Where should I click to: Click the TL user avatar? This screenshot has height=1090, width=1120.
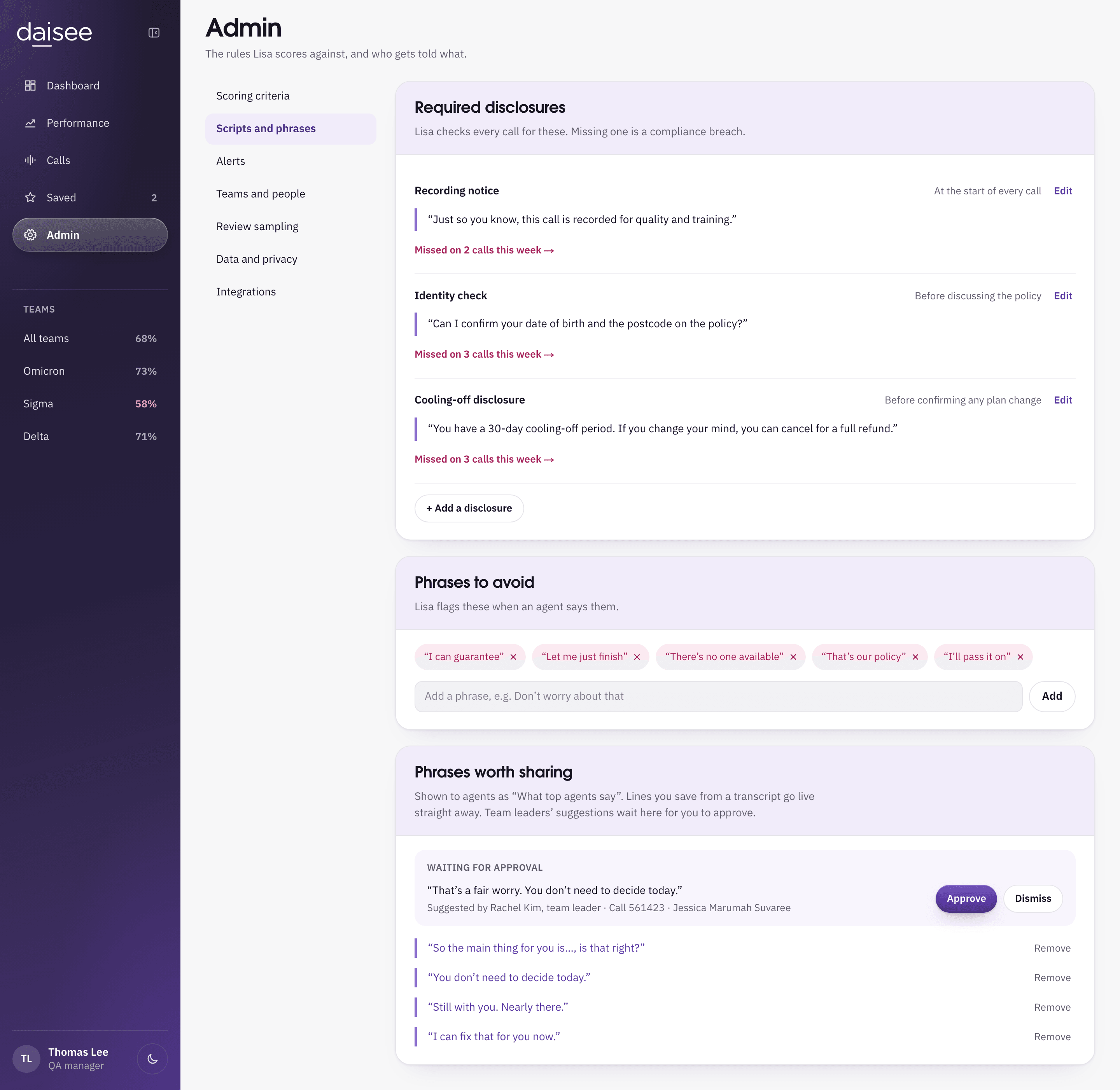click(x=26, y=1059)
